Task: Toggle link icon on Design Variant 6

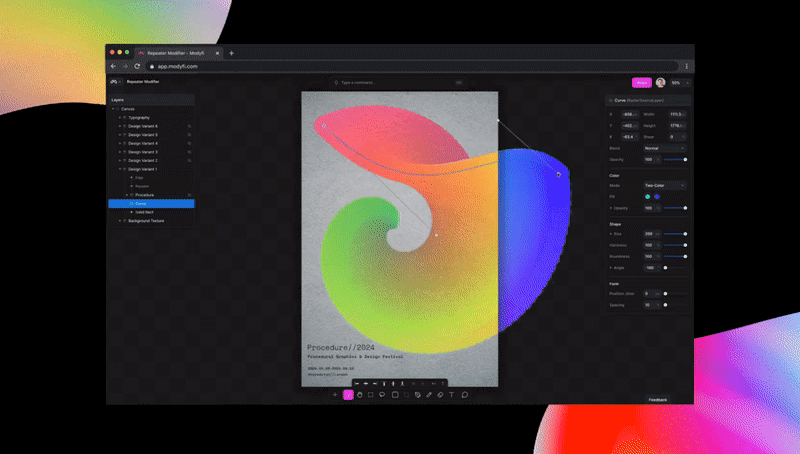Action: click(189, 126)
